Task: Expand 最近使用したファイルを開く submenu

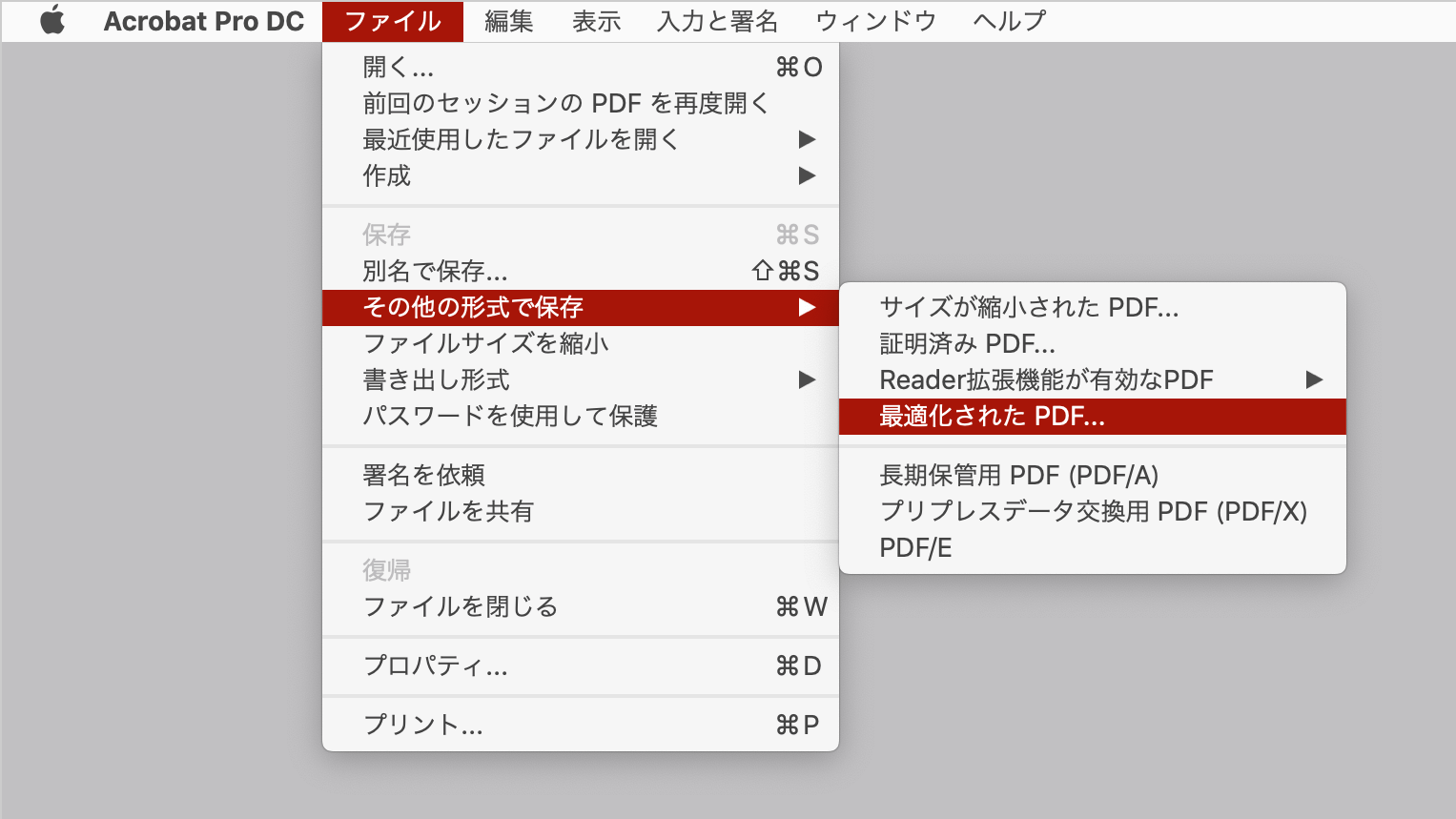Action: point(581,139)
